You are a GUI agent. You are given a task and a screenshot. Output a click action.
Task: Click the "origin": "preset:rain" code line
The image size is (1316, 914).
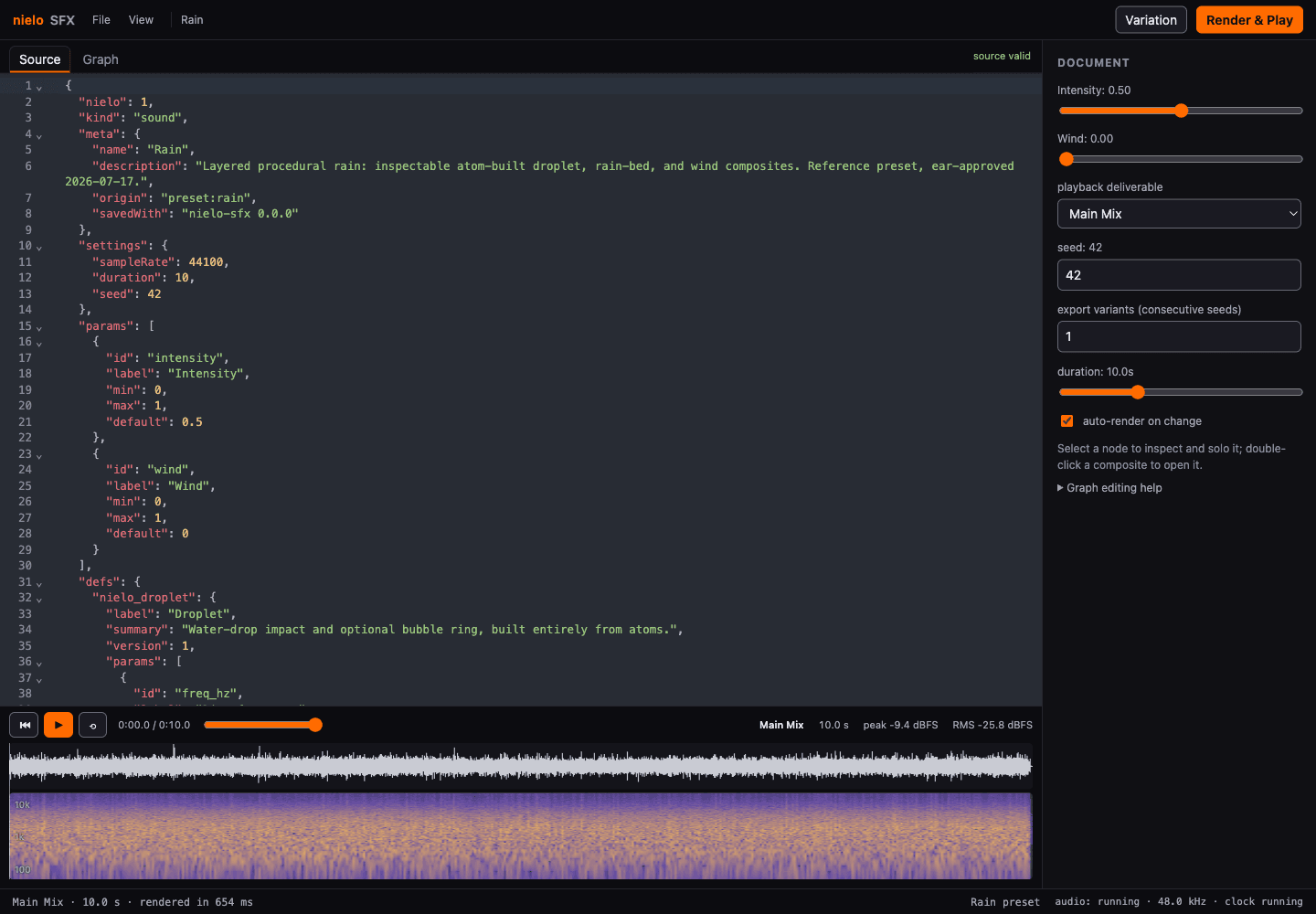coord(174,198)
